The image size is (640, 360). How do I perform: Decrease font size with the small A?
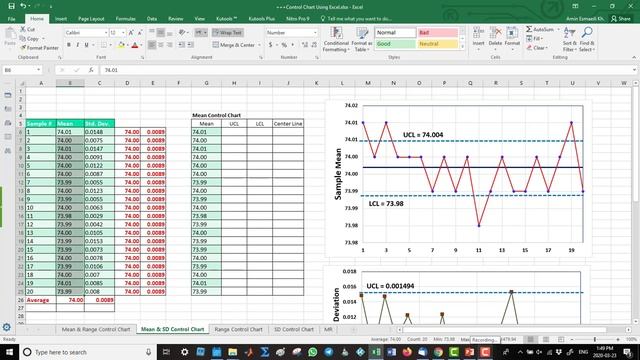coord(140,33)
